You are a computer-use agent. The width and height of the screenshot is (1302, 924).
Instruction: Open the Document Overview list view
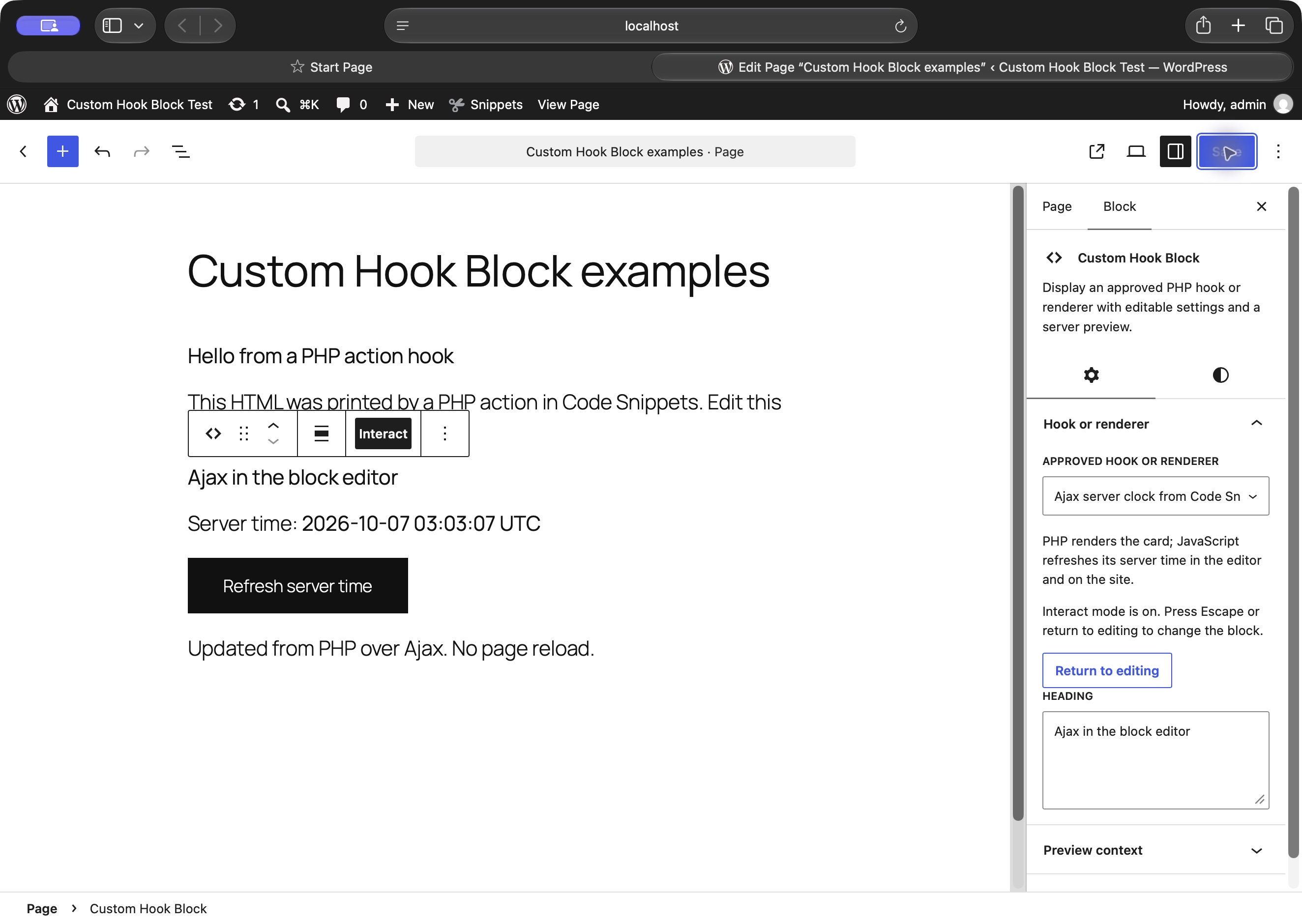click(180, 151)
